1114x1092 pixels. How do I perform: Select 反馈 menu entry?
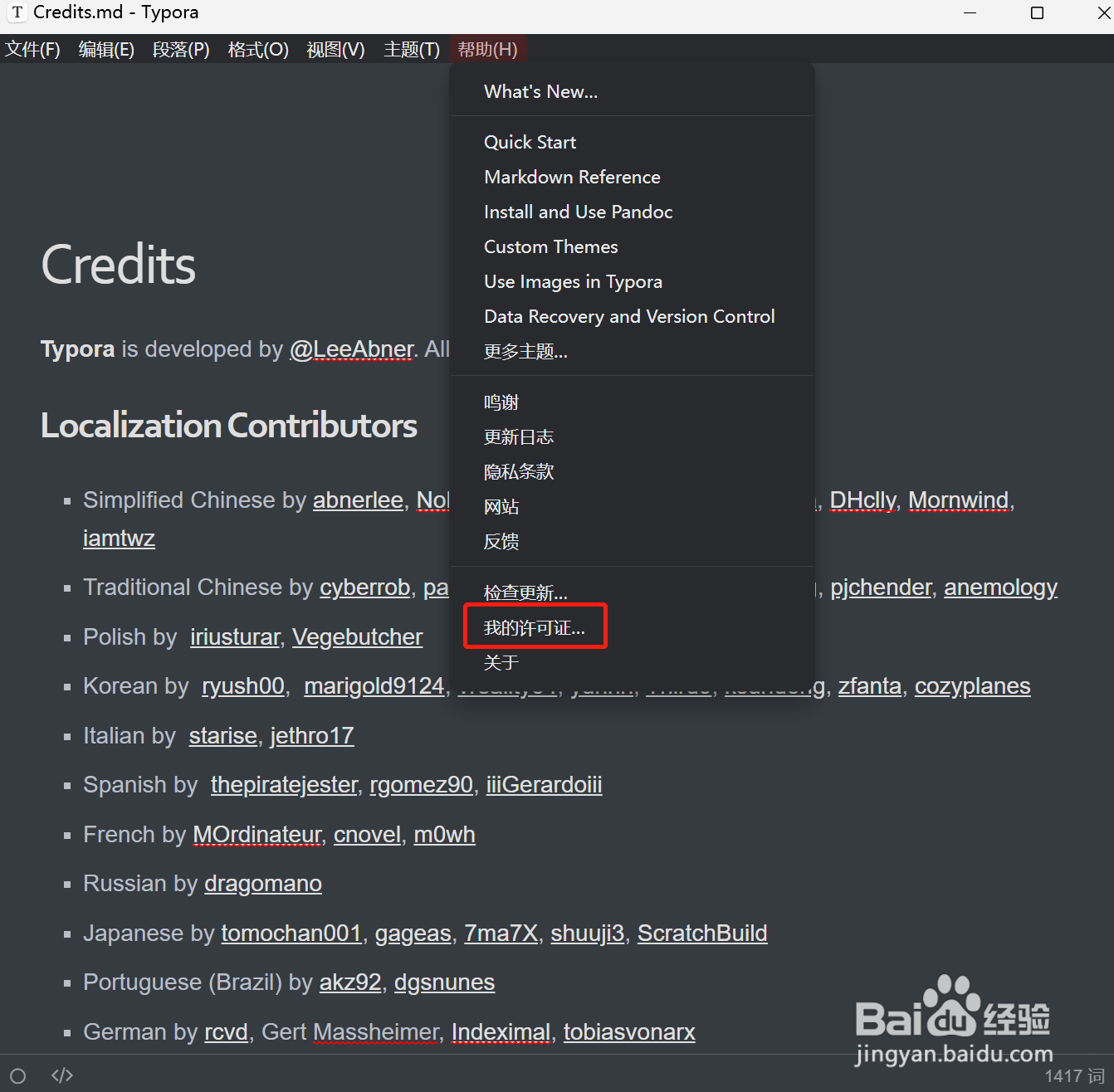coord(632,542)
